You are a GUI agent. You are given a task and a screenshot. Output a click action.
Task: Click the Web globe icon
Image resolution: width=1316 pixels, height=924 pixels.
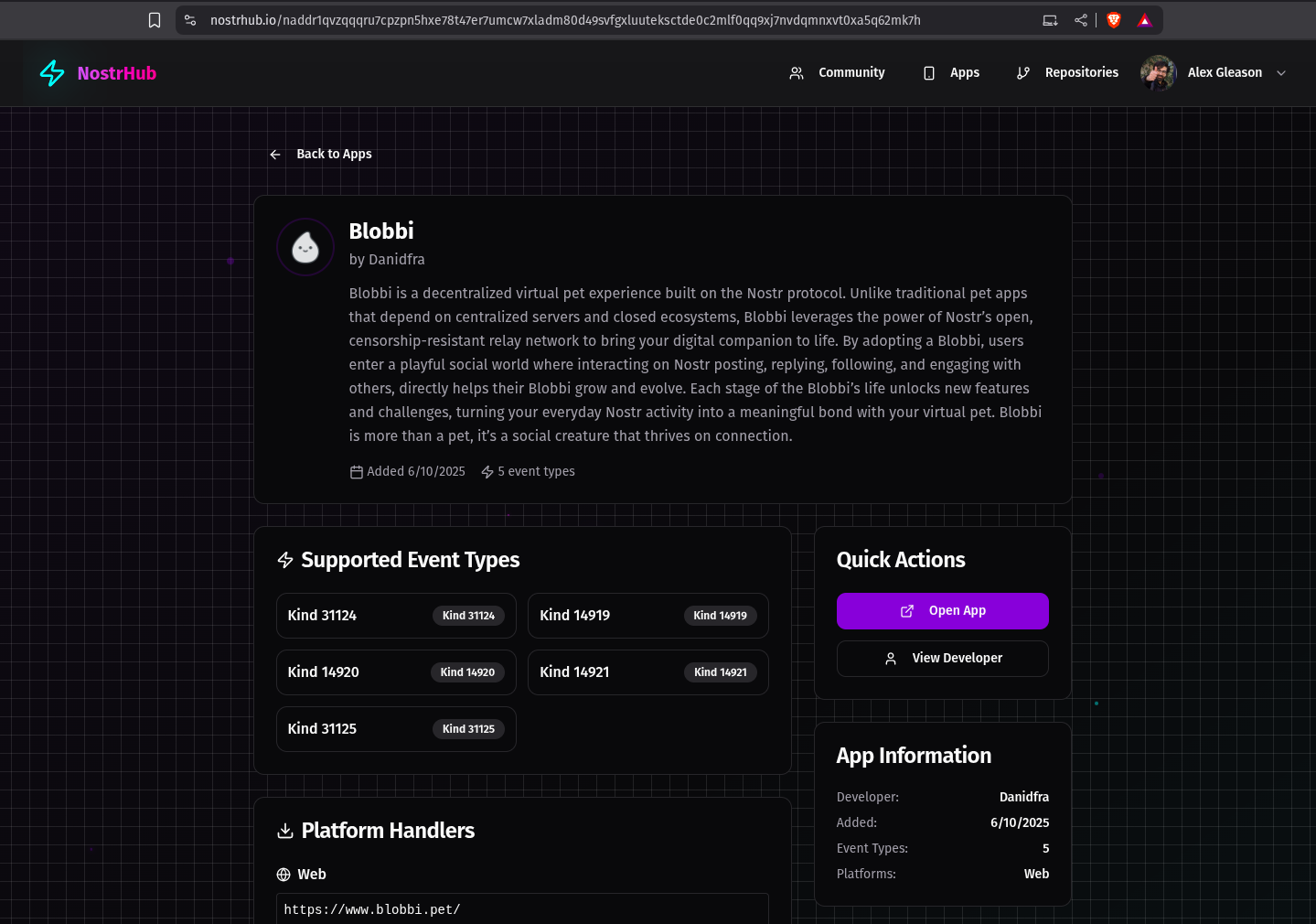tap(284, 875)
